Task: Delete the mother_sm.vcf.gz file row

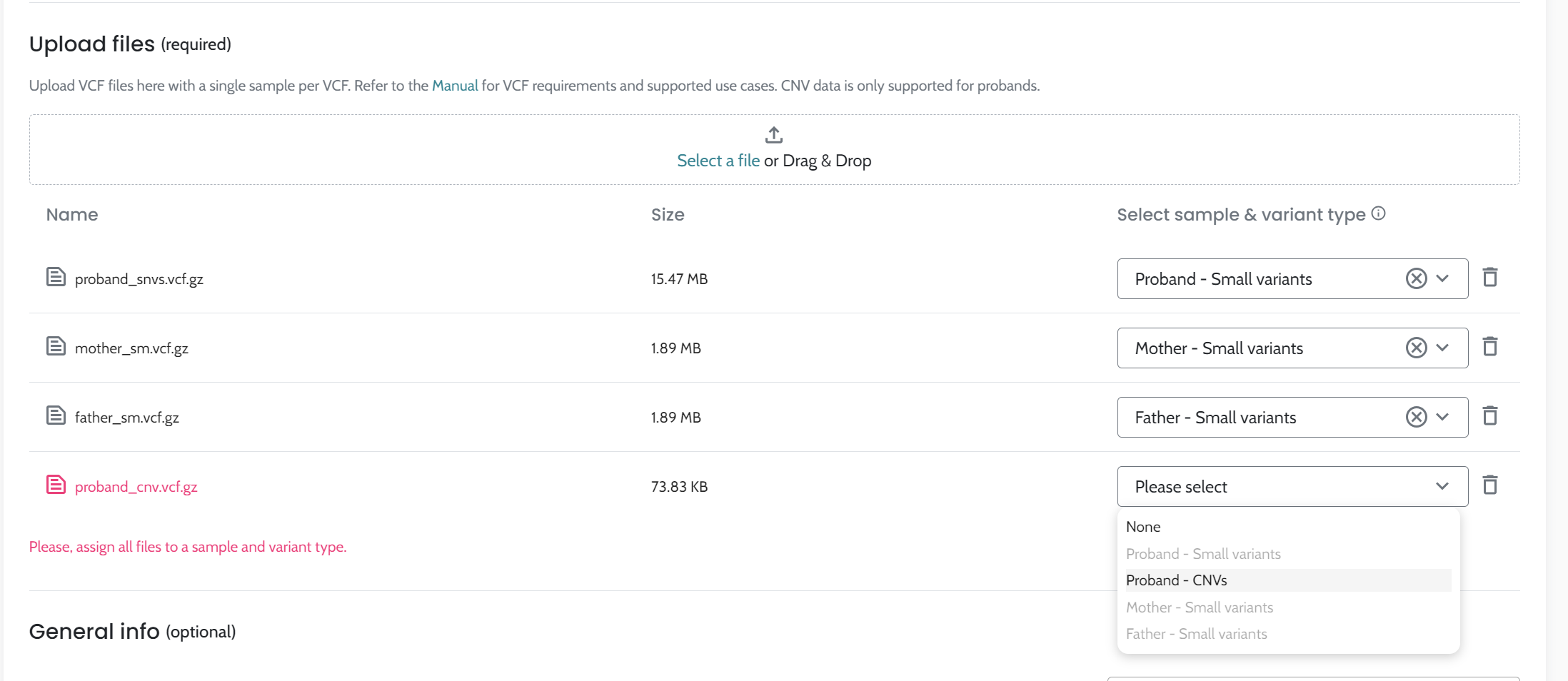Action: [x=1489, y=347]
